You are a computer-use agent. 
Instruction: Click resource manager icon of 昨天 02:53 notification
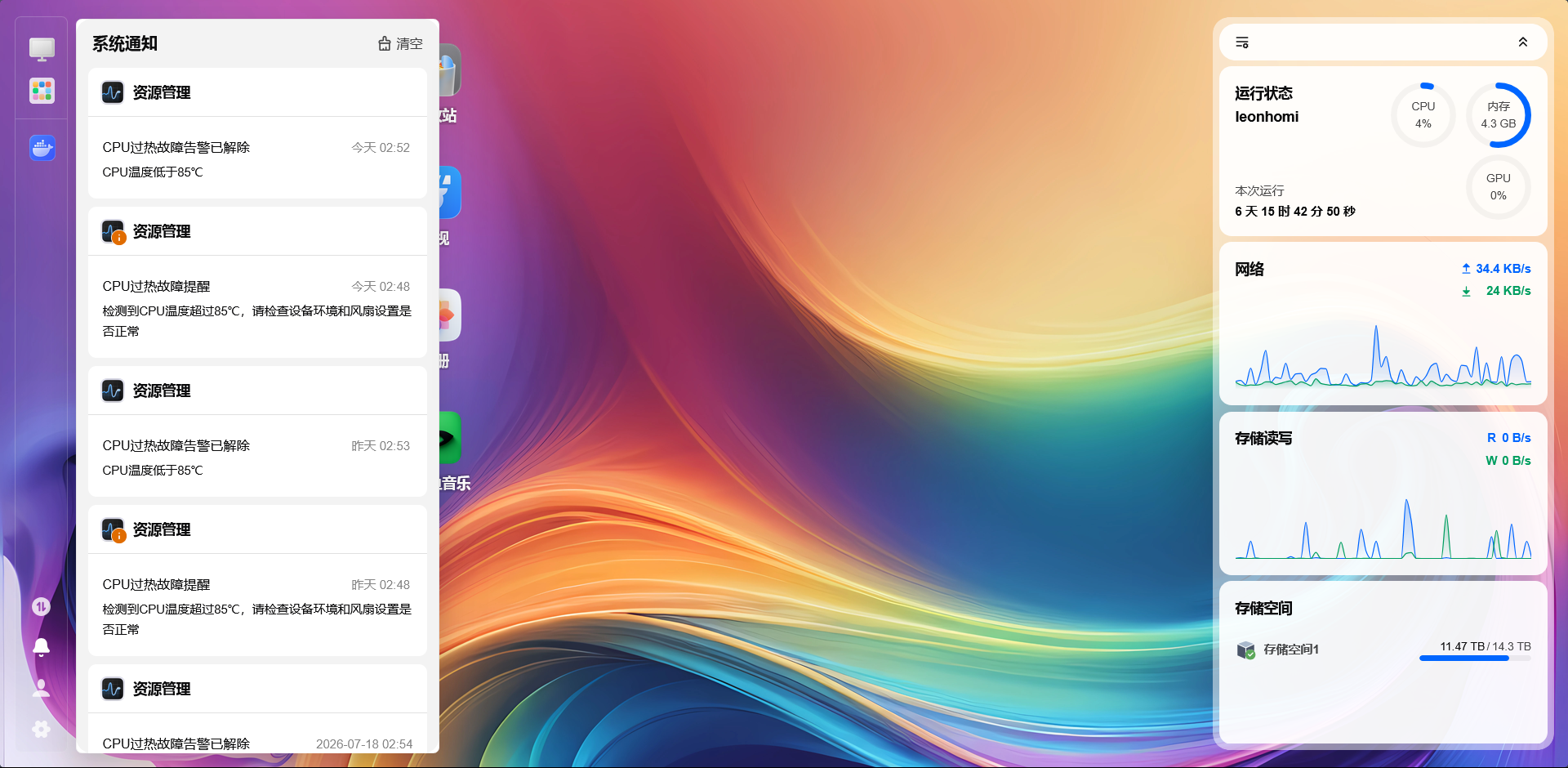113,391
